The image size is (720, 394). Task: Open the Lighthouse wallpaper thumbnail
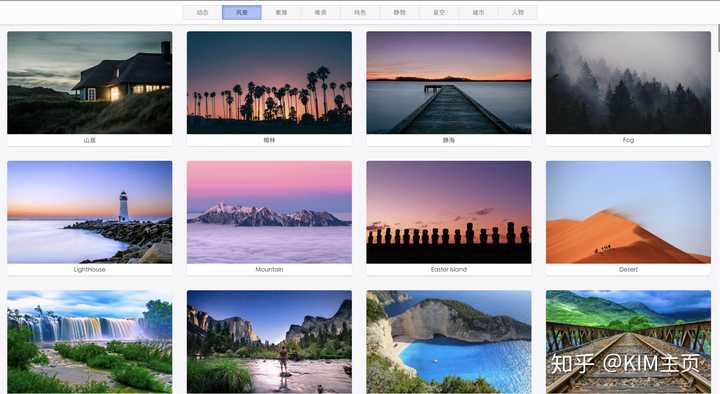90,212
